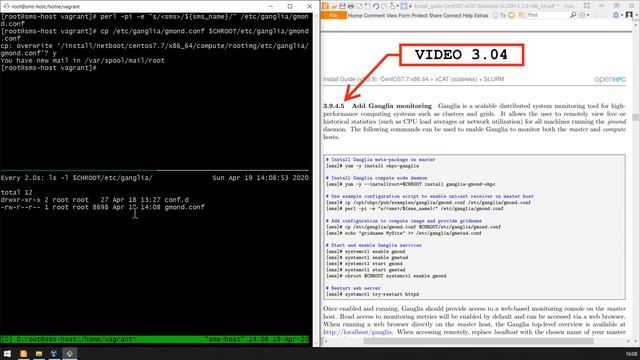Select the Protect ribbon tab
The height and width of the screenshot is (360, 640).
[x=419, y=16]
